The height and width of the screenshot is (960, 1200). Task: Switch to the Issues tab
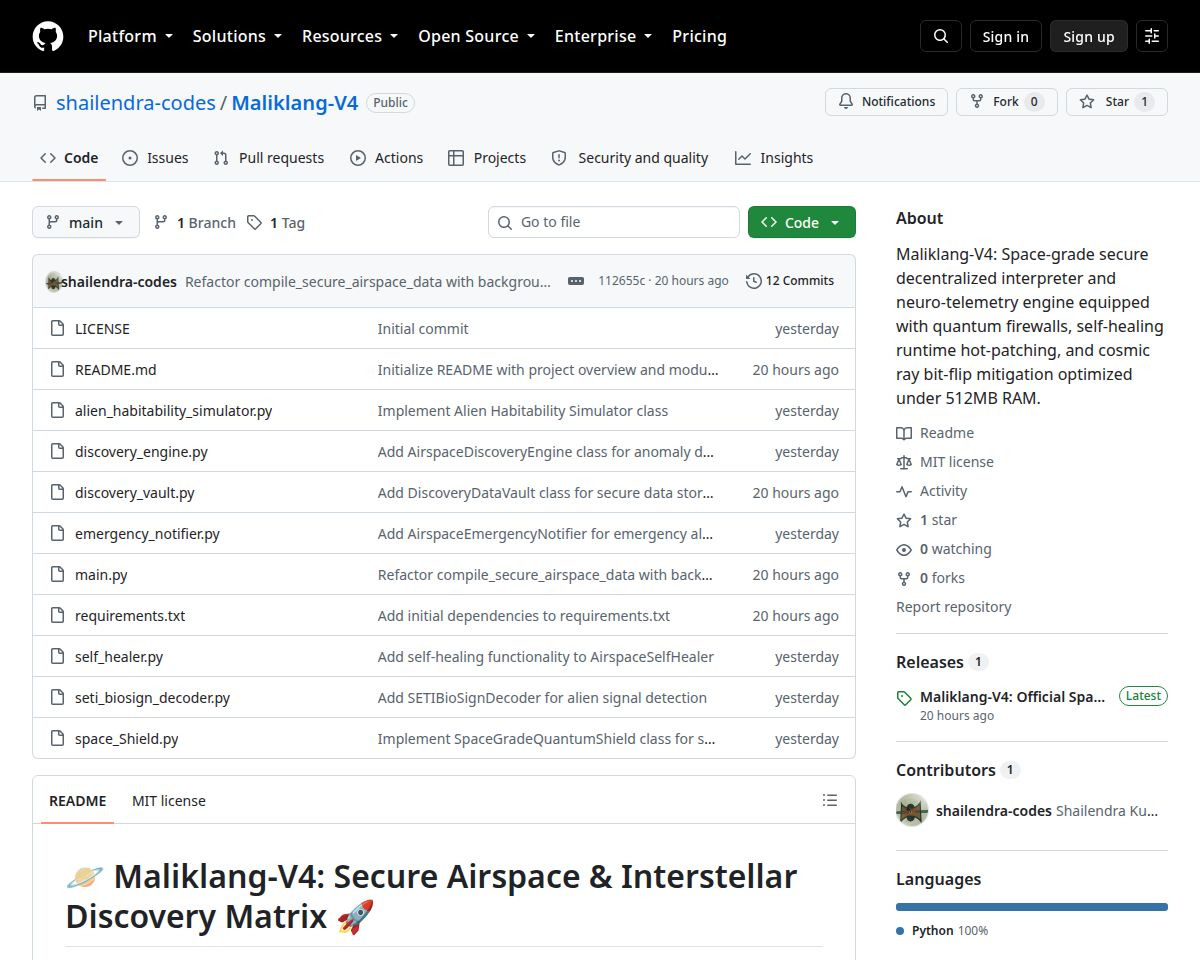point(155,158)
